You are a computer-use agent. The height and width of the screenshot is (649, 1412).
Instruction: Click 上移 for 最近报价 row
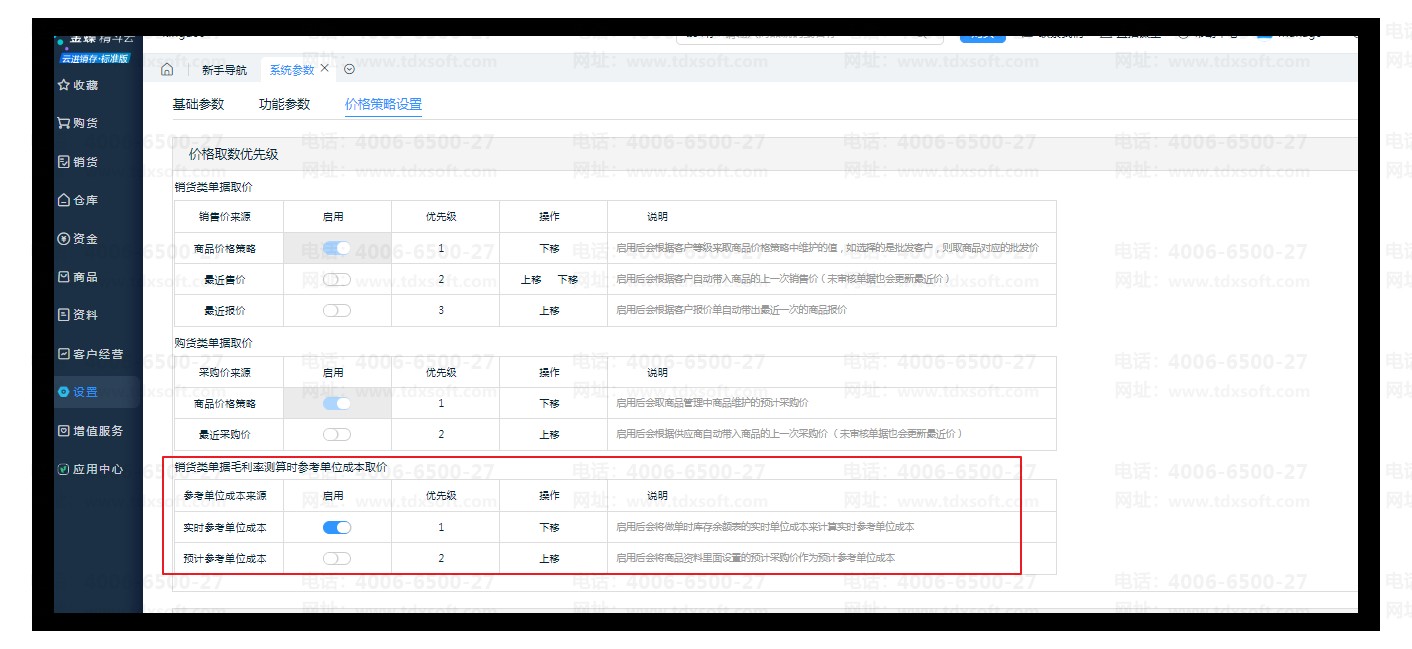(x=549, y=311)
